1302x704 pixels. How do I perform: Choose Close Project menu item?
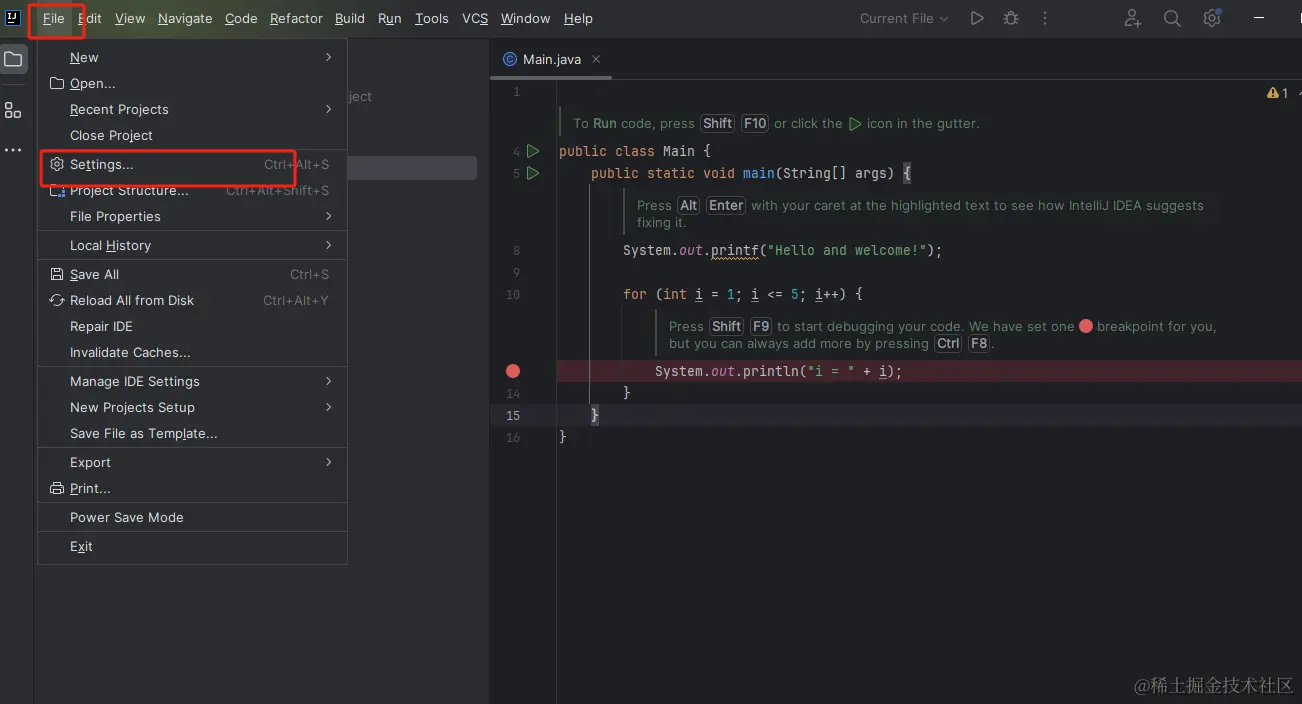(x=192, y=136)
